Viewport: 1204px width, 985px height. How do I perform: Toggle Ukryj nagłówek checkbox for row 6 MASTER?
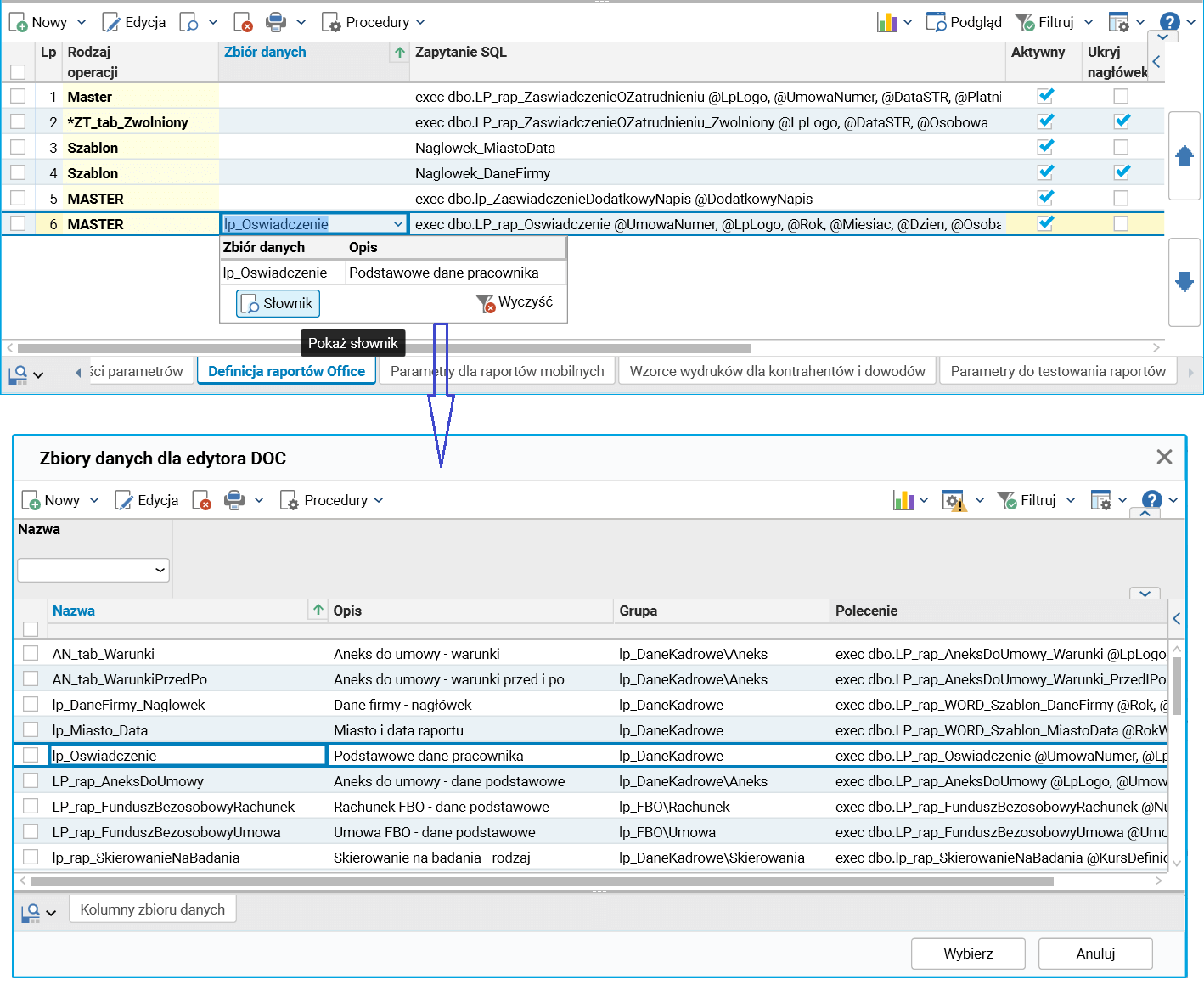pos(1122,223)
